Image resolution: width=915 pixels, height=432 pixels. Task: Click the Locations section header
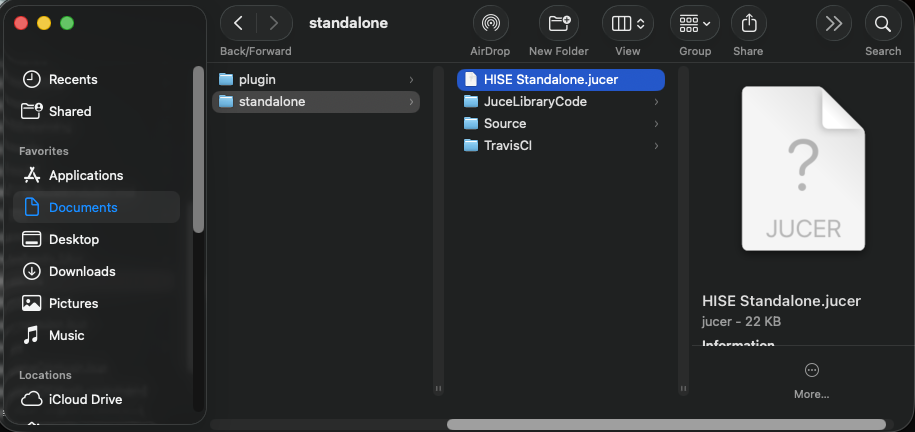(45, 375)
